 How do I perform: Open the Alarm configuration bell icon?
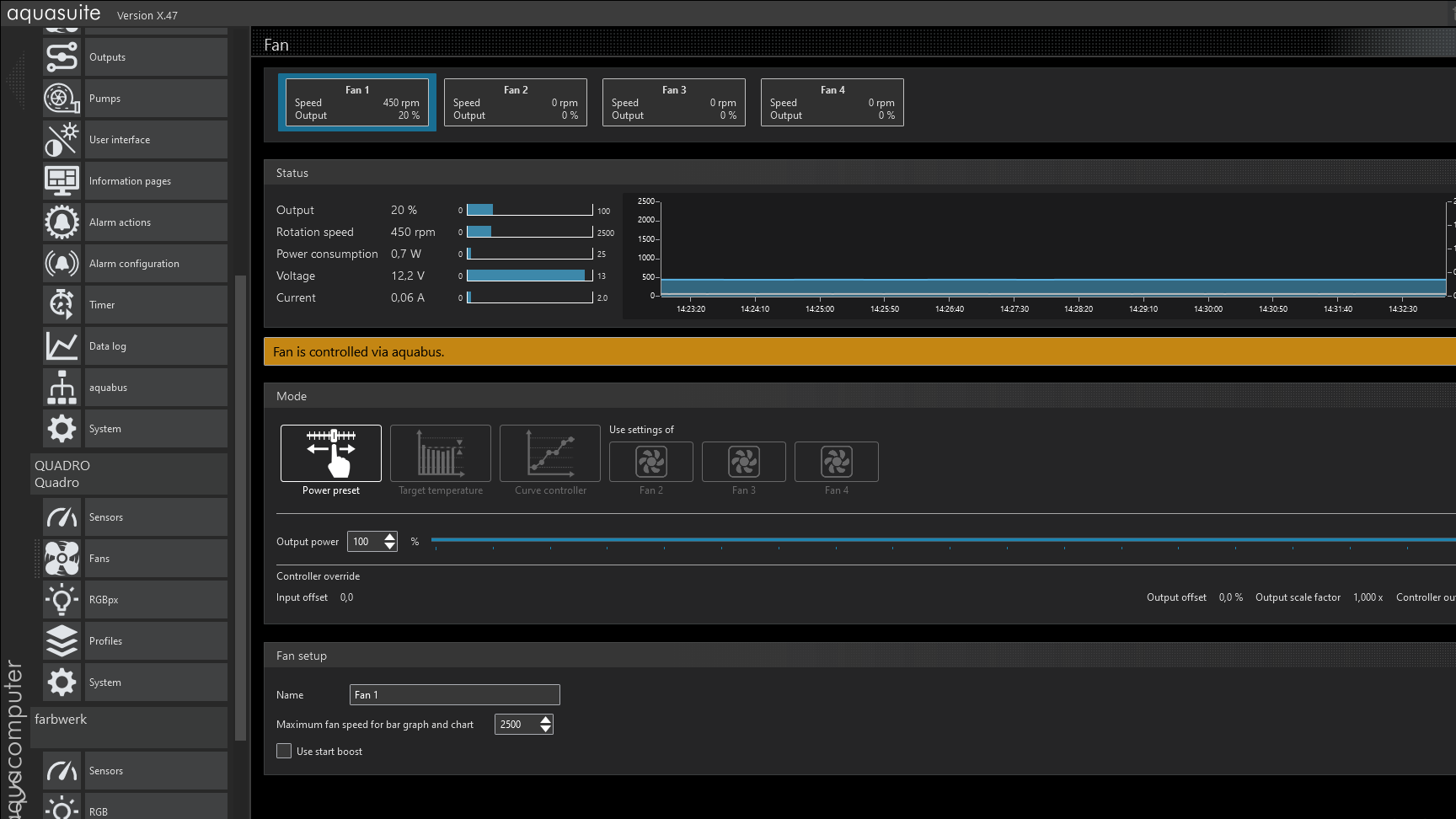click(62, 264)
